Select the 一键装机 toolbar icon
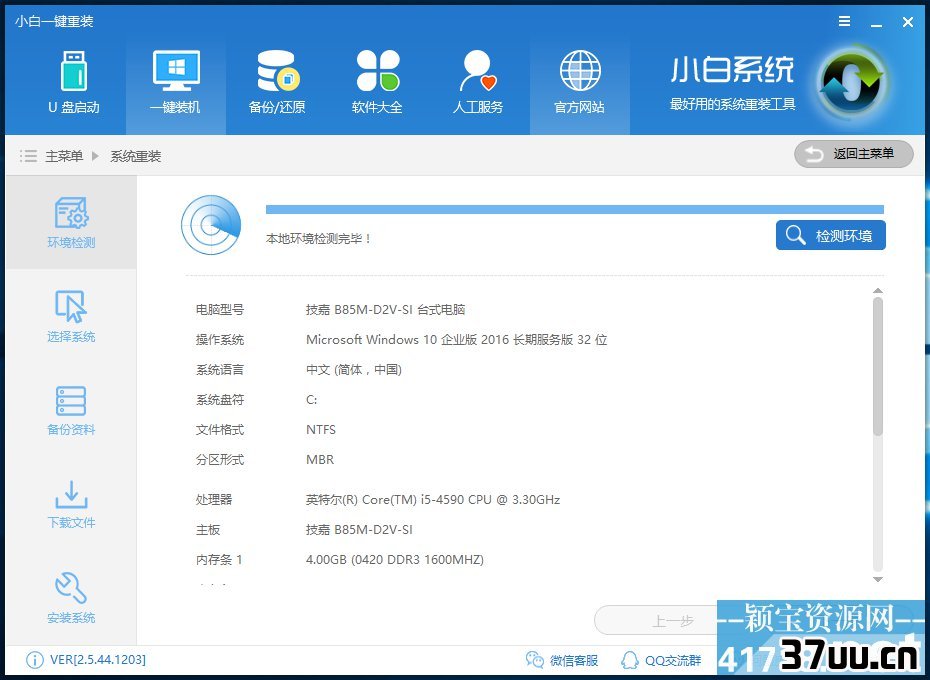The width and height of the screenshot is (930, 680). coord(176,82)
